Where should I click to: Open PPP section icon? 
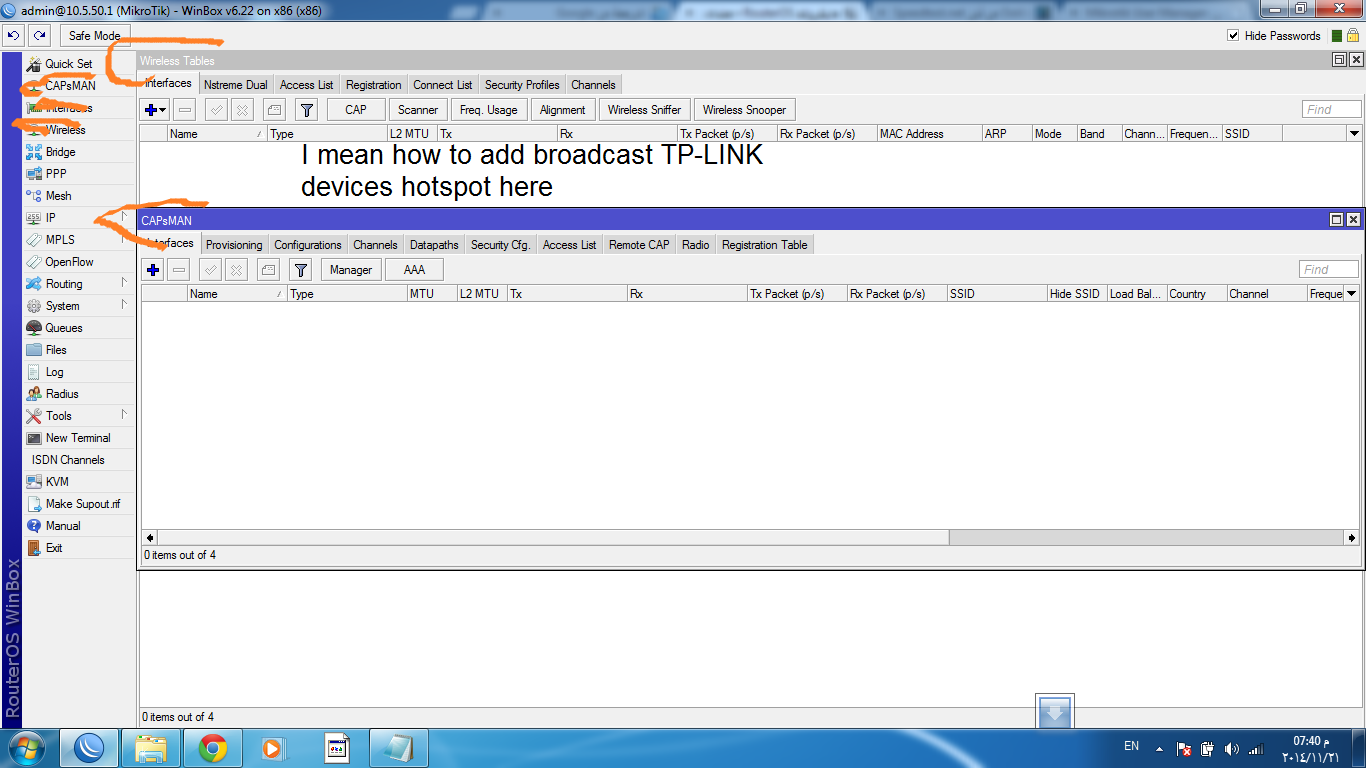click(x=34, y=174)
